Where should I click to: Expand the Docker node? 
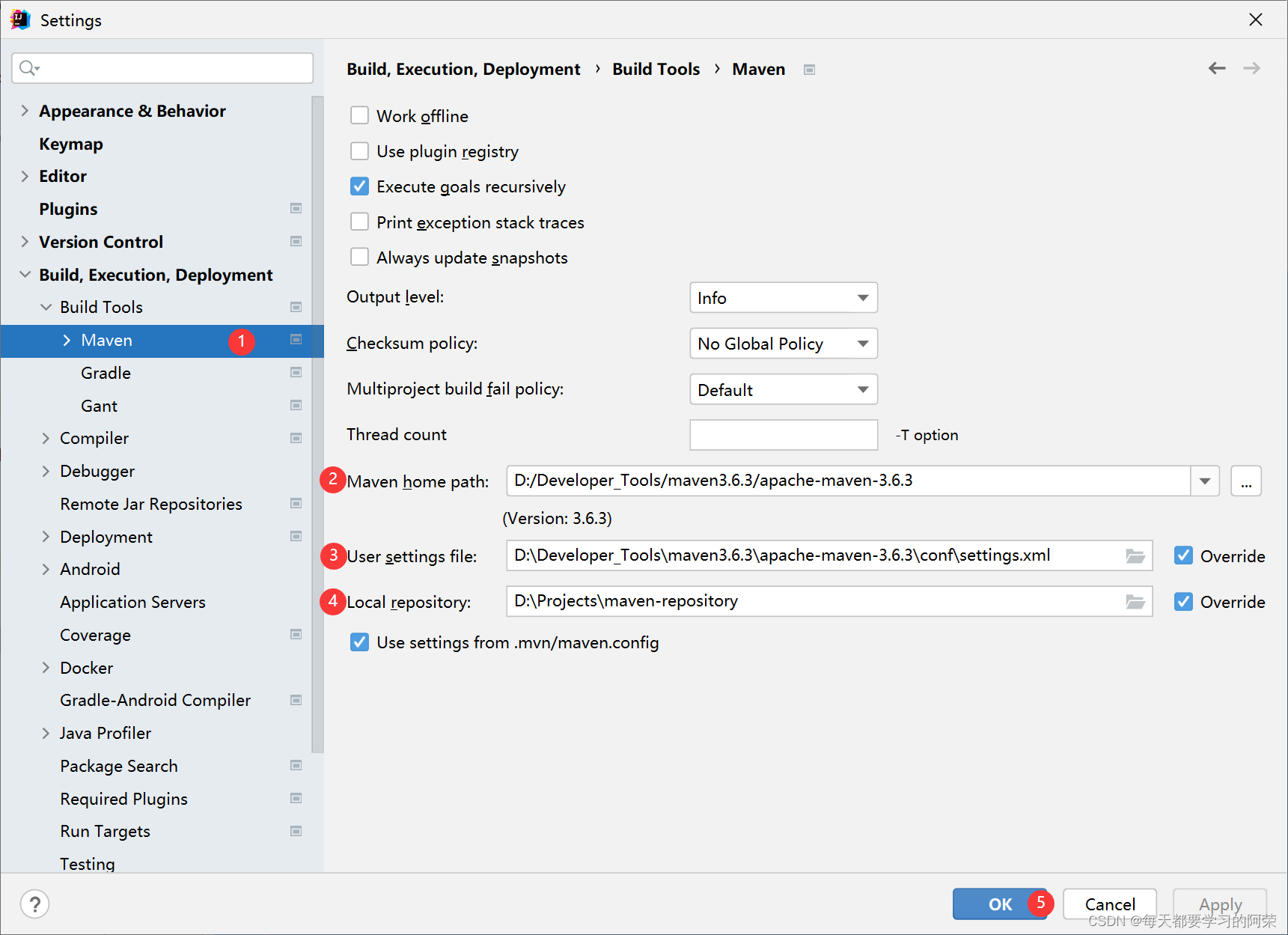click(46, 667)
